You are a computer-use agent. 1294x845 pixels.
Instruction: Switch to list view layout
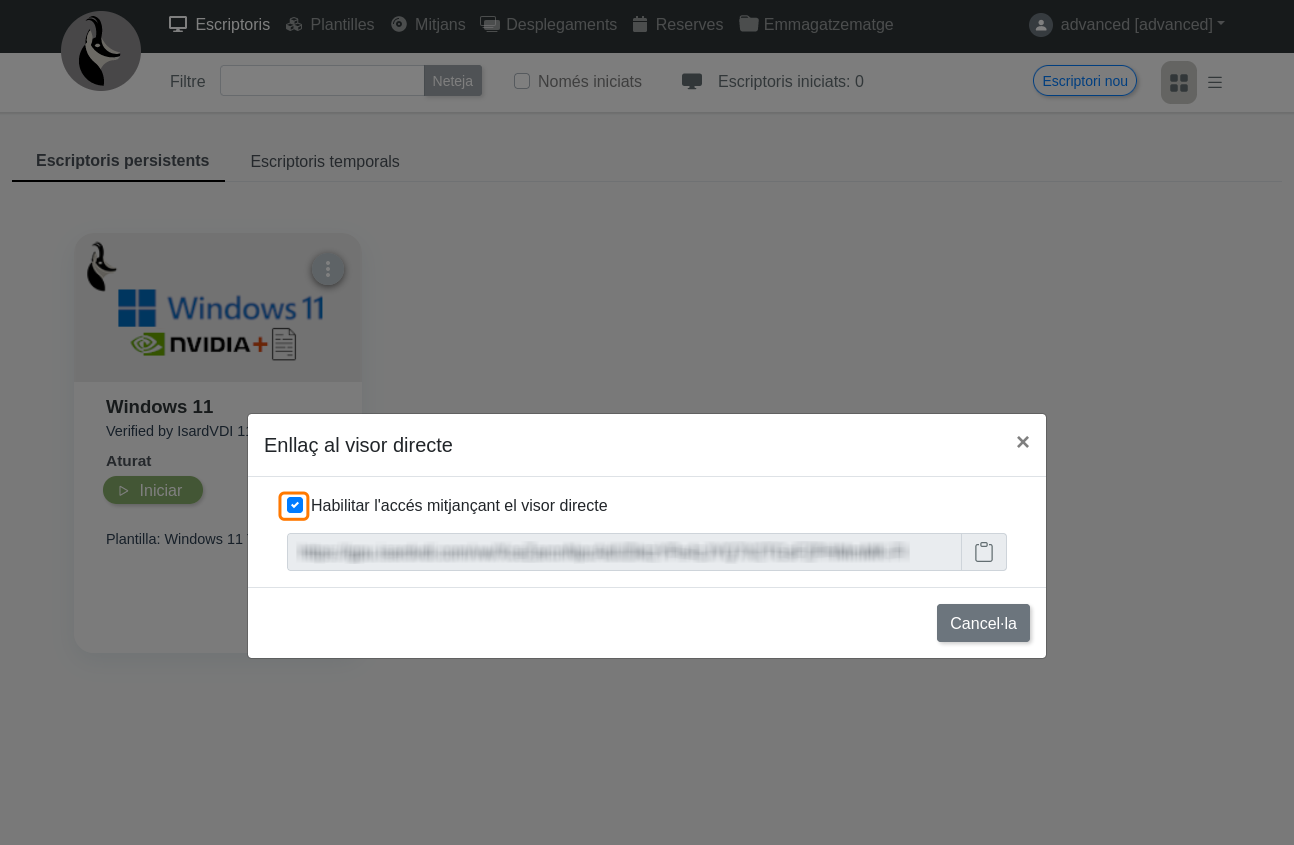pyautogui.click(x=1215, y=82)
